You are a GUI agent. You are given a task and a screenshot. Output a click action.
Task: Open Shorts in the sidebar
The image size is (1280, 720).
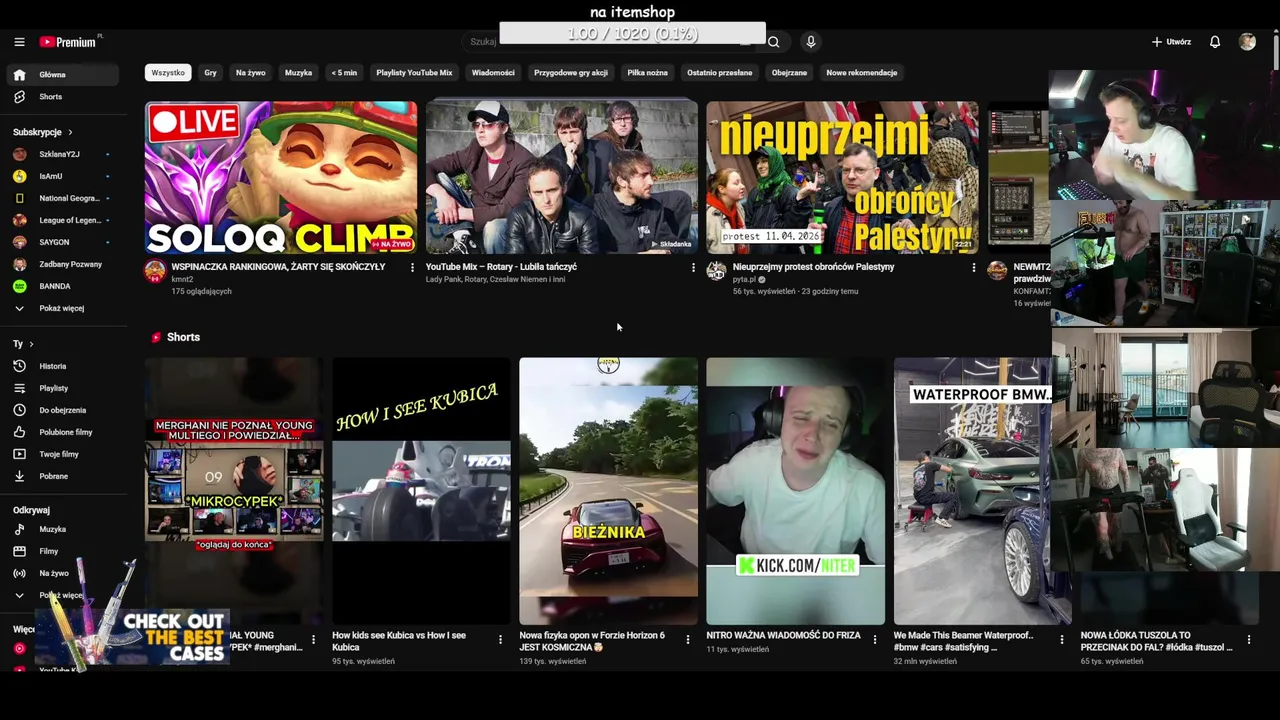(63, 97)
